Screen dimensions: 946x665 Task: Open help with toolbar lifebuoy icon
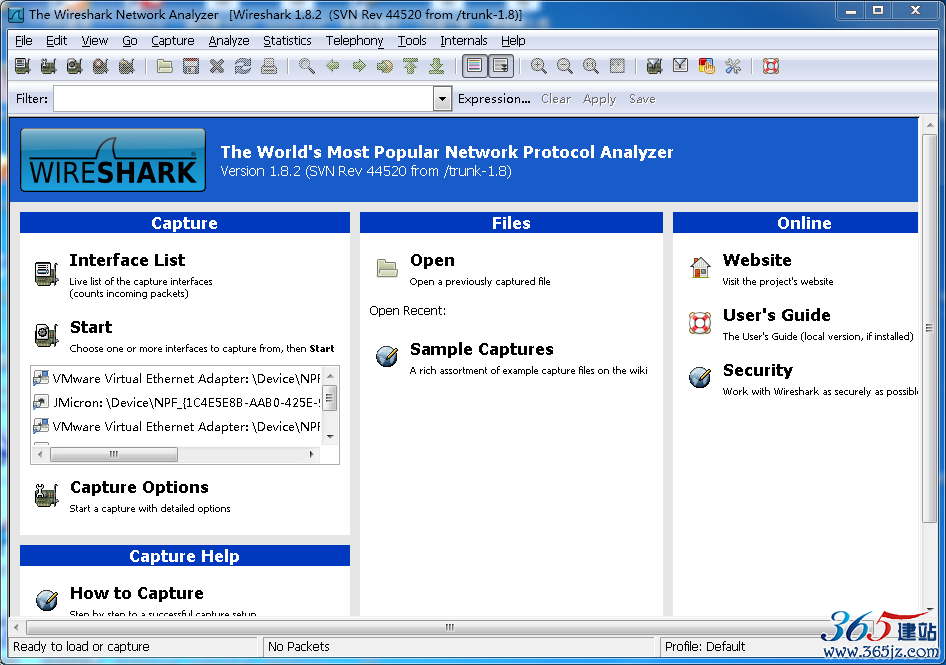point(770,66)
